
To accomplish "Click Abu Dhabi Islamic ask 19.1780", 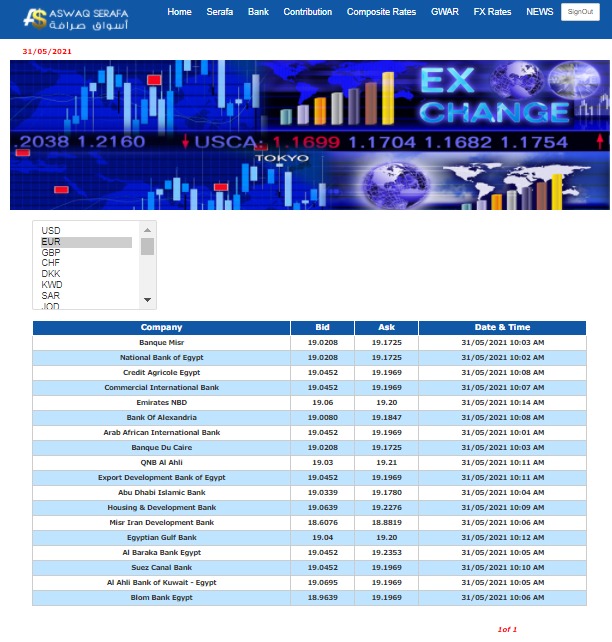I will (386, 493).
